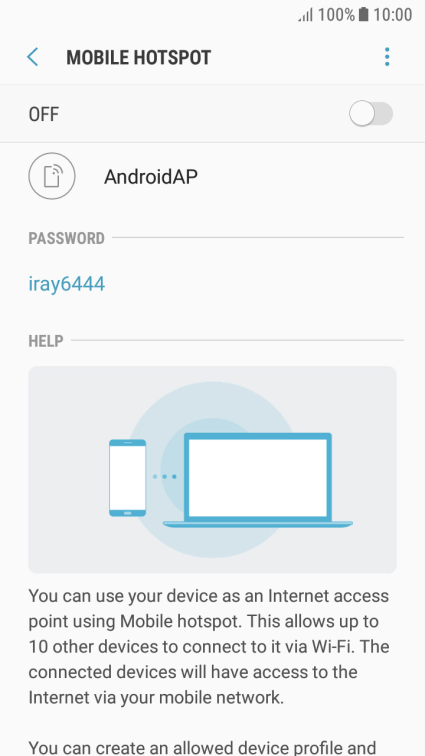Tap the OFF status label
Image resolution: width=425 pixels, height=756 pixels.
tap(43, 114)
